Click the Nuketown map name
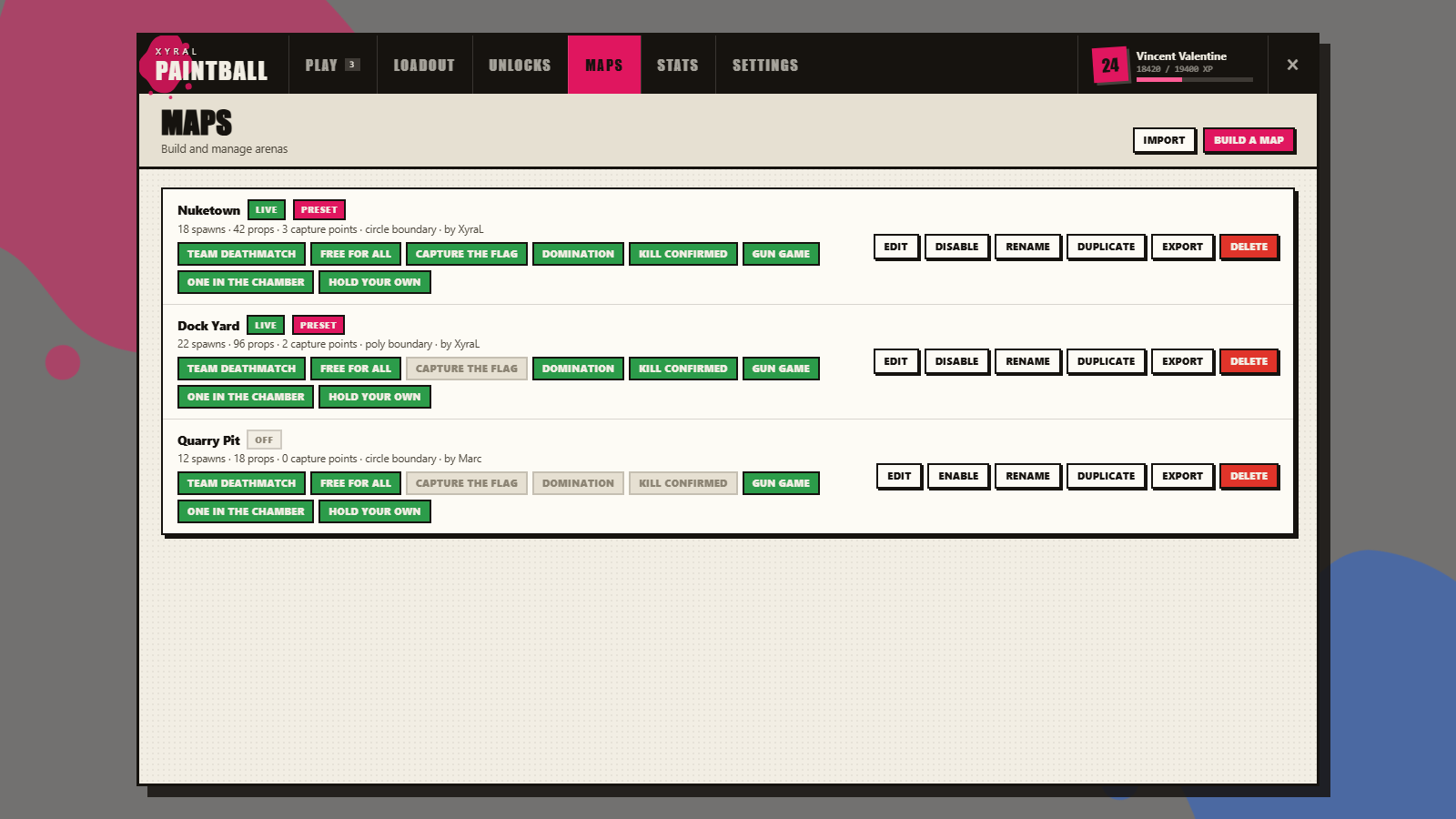Image resolution: width=1456 pixels, height=819 pixels. tap(208, 210)
